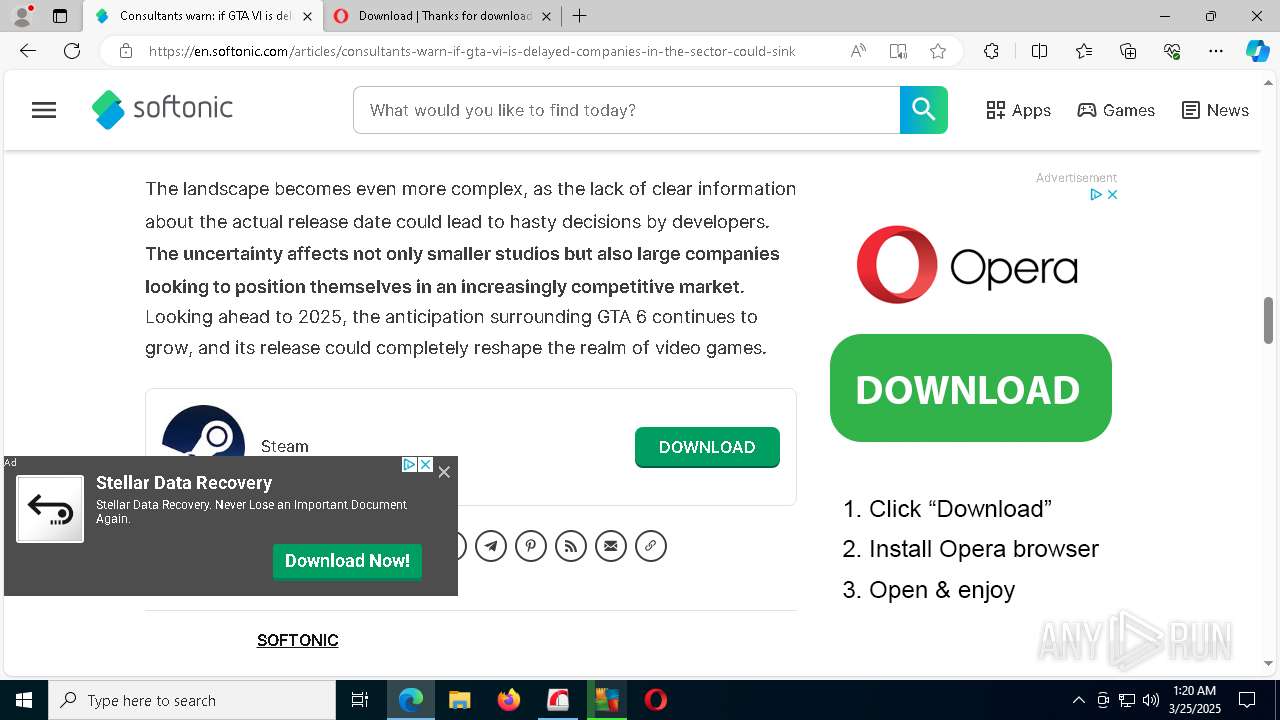Click the browser address bar URL
The height and width of the screenshot is (720, 1280).
(472, 51)
